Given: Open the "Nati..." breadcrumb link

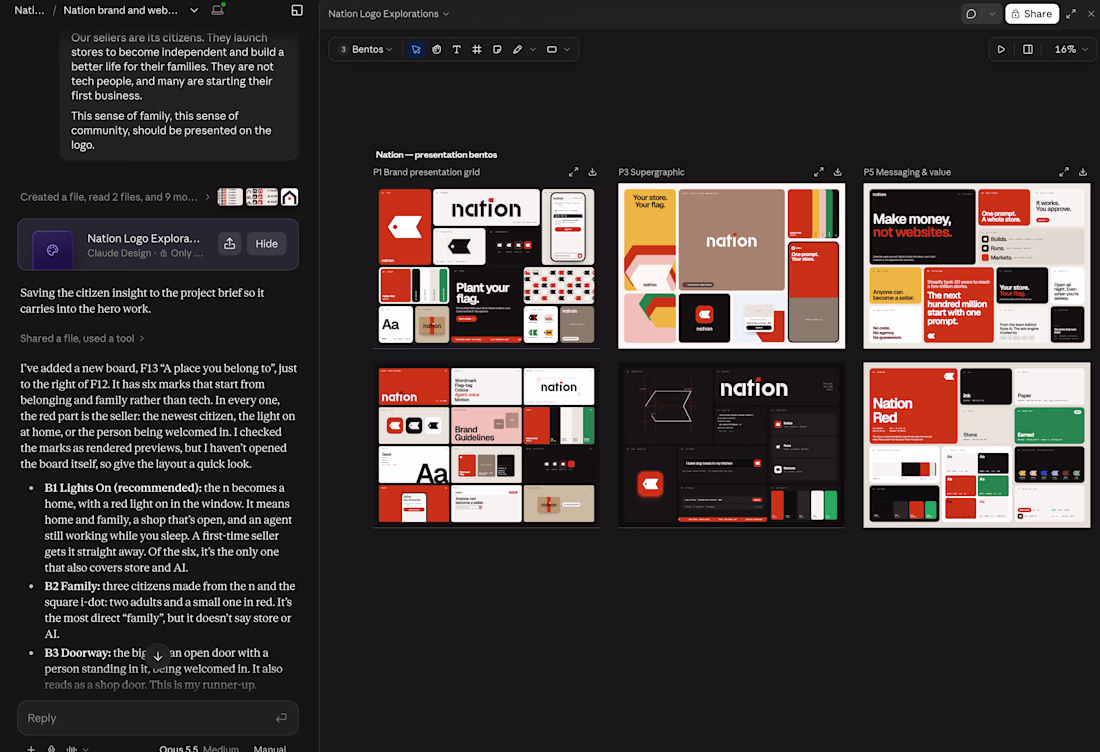Looking at the screenshot, I should pos(29,10).
